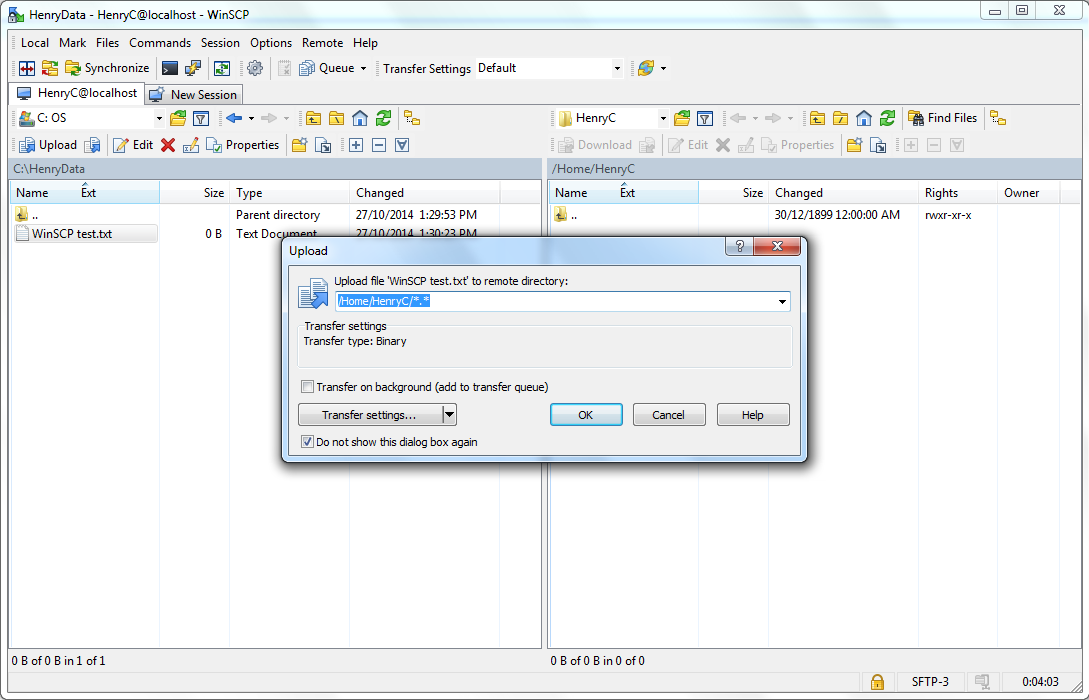This screenshot has width=1089, height=700.
Task: Go to local root directory icon
Action: tap(336, 119)
